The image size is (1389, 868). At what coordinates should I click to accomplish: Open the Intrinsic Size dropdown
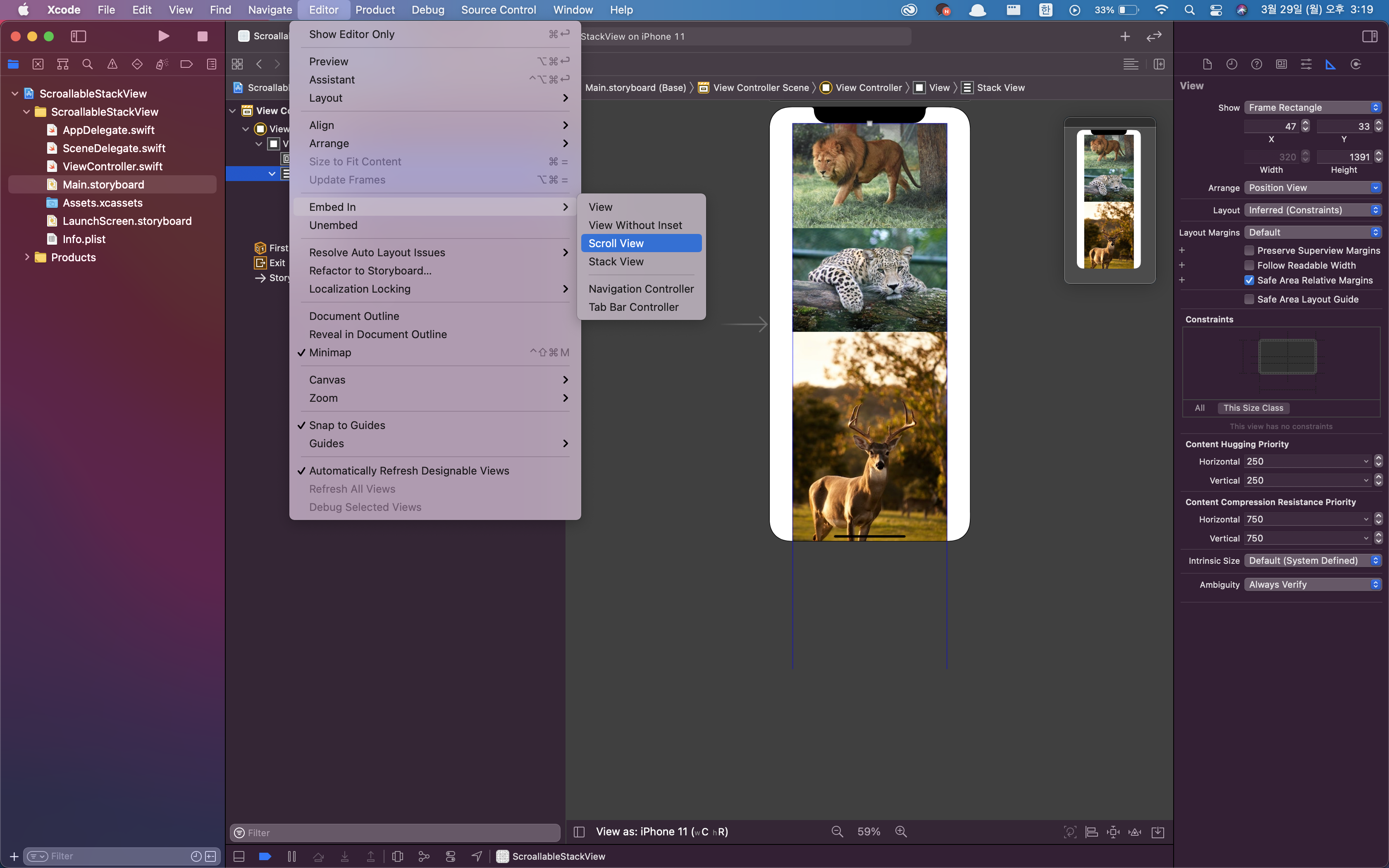pyautogui.click(x=1313, y=560)
